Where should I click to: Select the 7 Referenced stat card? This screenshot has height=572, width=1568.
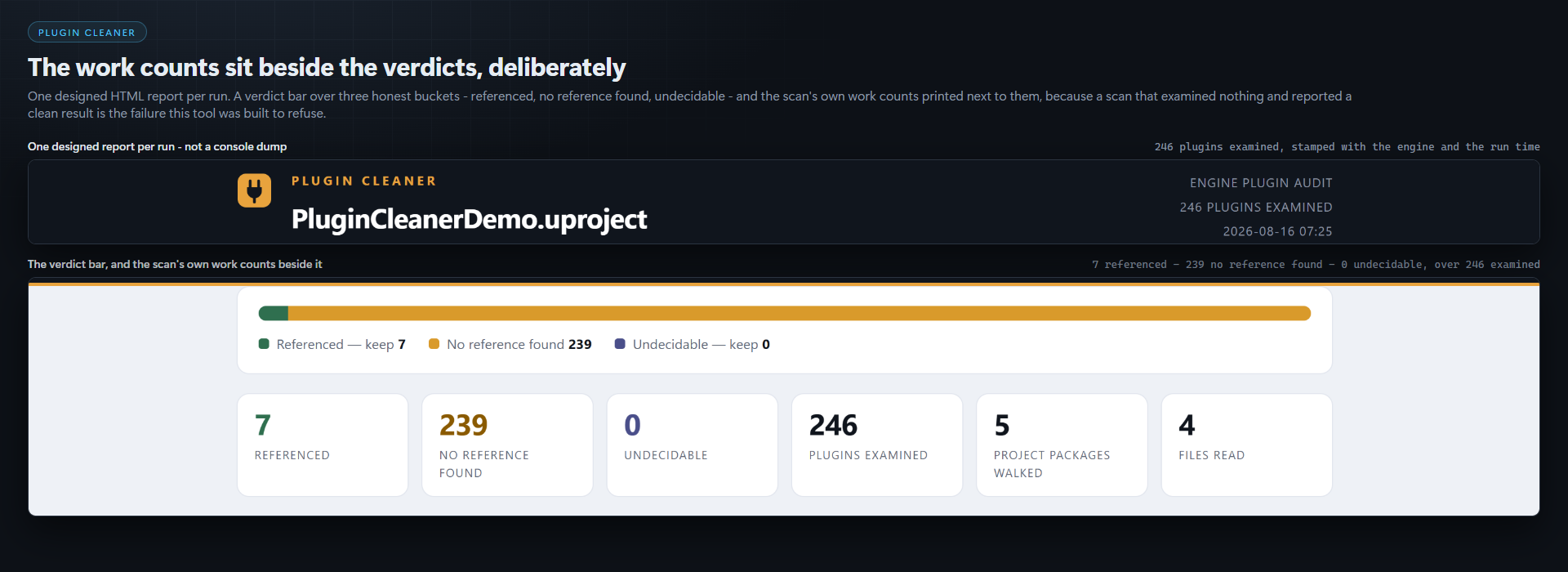[323, 445]
